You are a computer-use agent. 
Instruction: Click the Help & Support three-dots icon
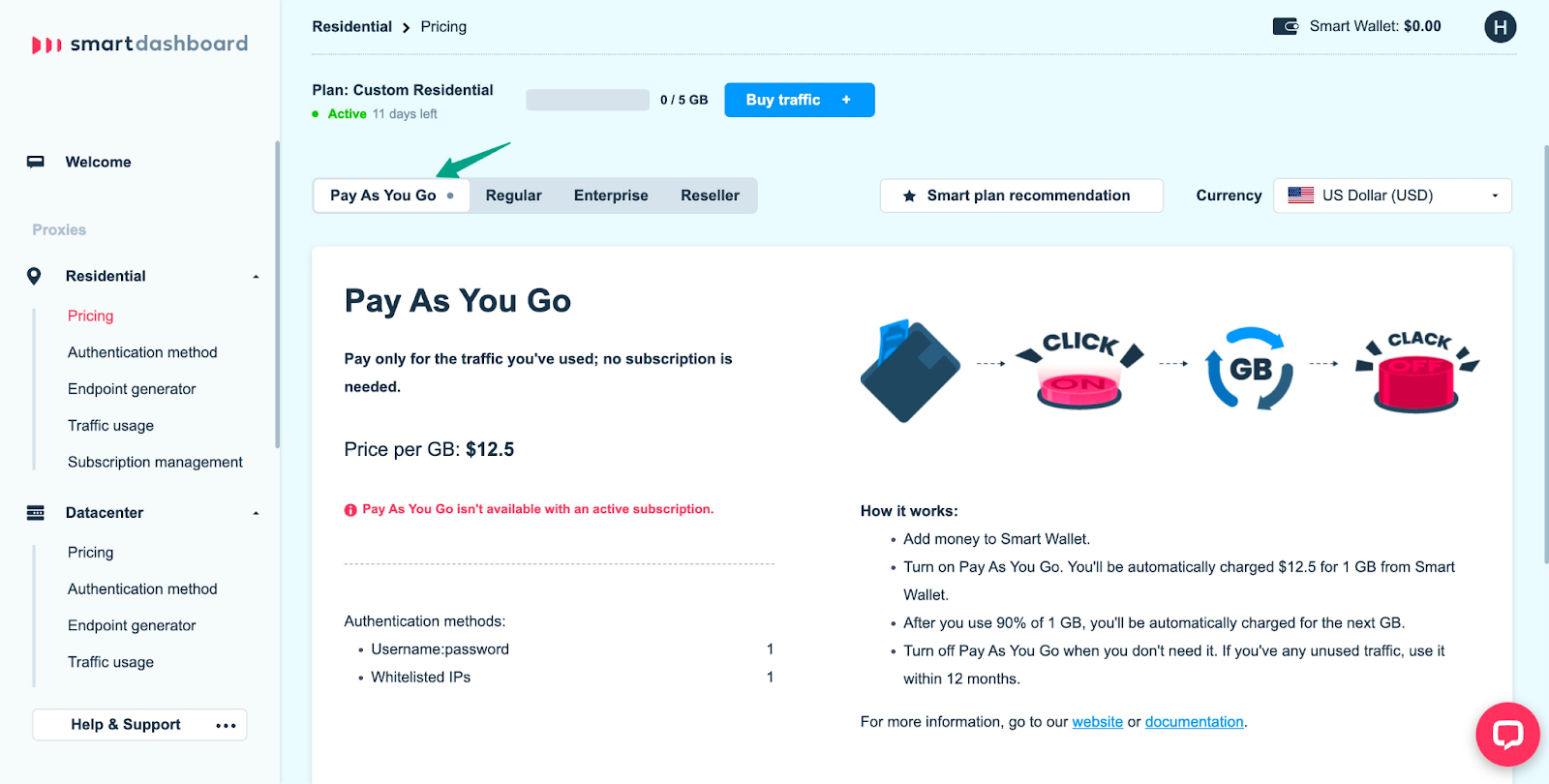226,725
